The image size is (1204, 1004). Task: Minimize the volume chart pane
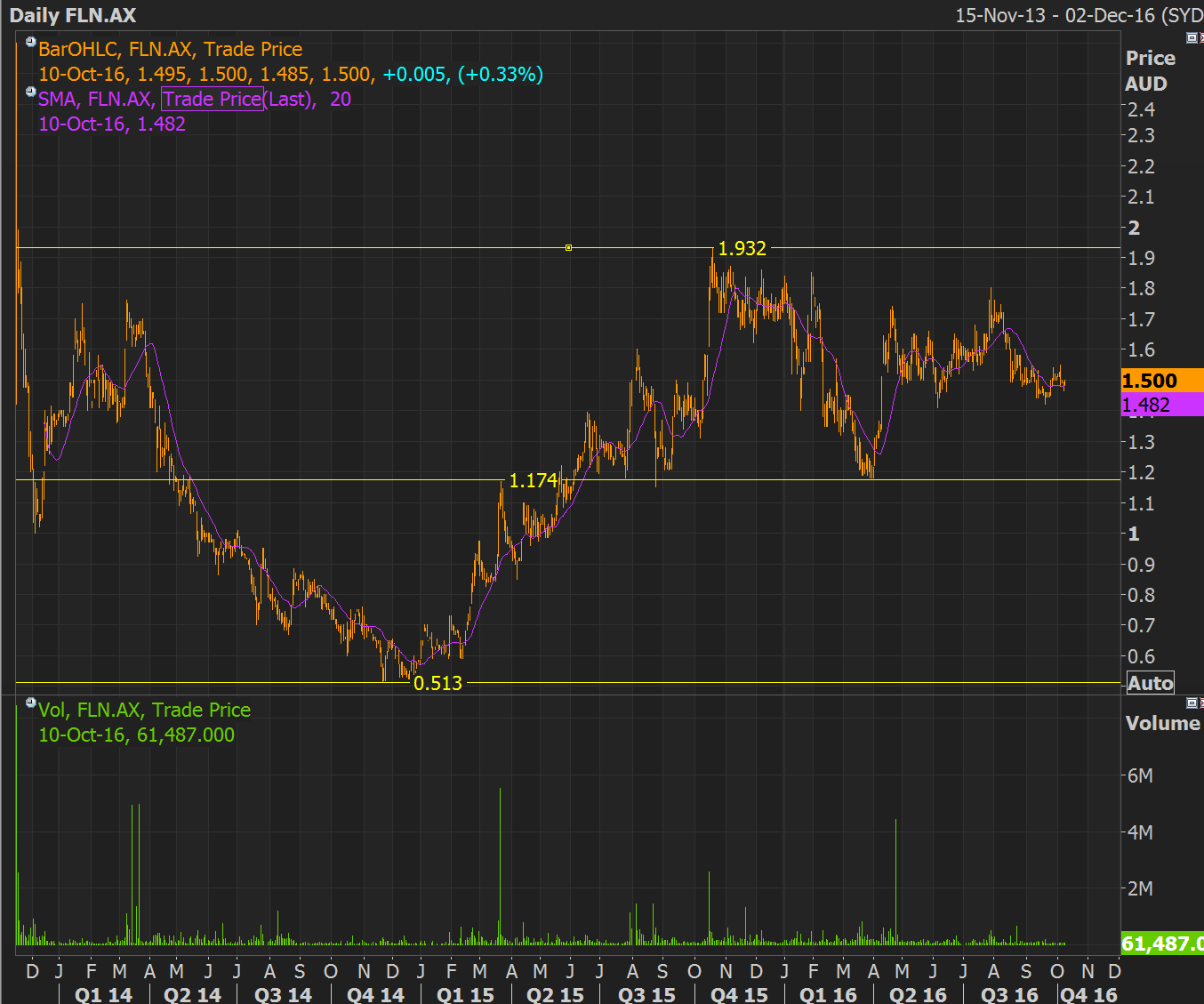click(x=1192, y=703)
